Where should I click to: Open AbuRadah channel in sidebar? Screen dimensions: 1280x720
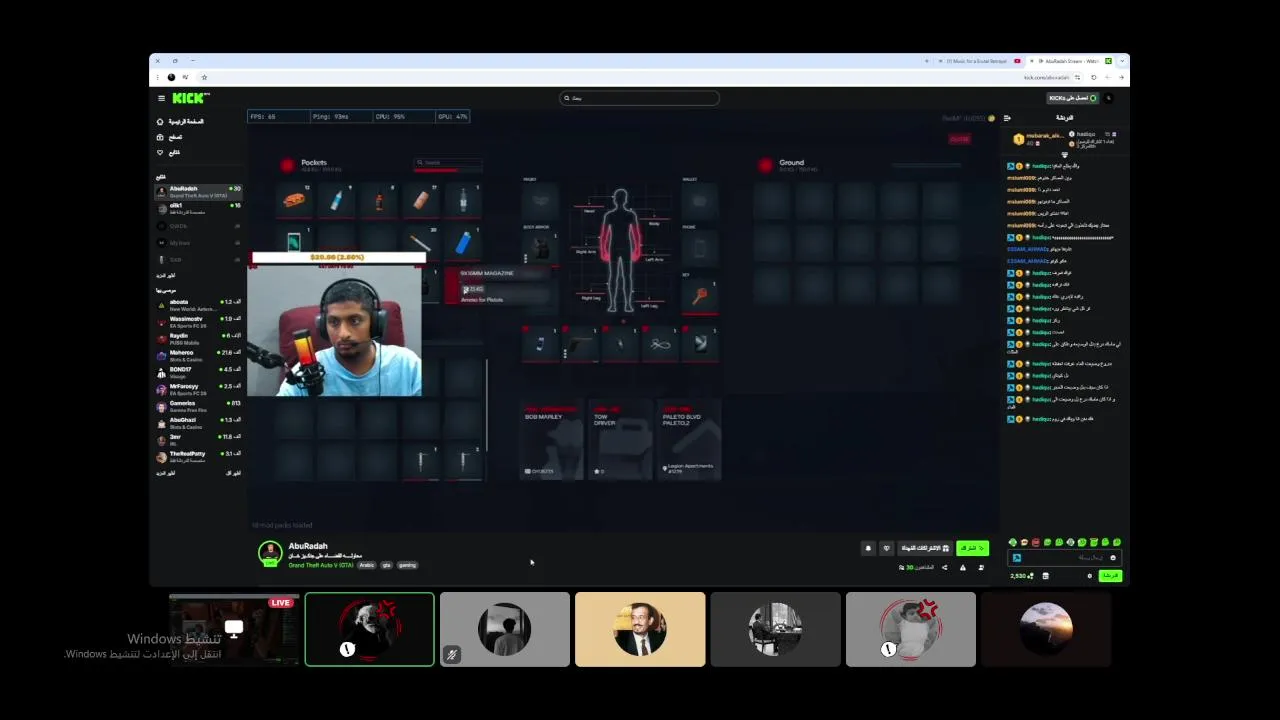199,190
